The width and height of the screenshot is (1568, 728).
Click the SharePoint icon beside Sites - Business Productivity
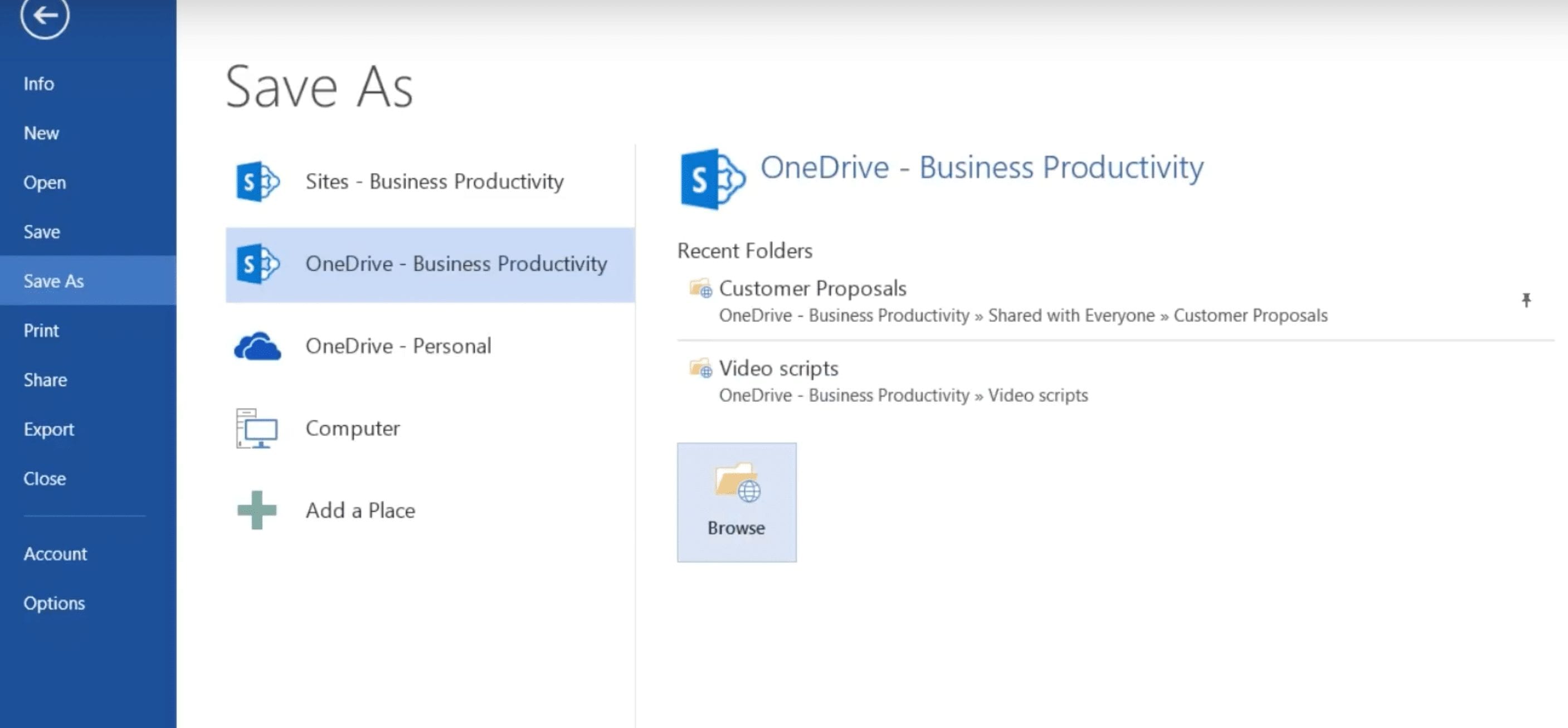pyautogui.click(x=257, y=181)
